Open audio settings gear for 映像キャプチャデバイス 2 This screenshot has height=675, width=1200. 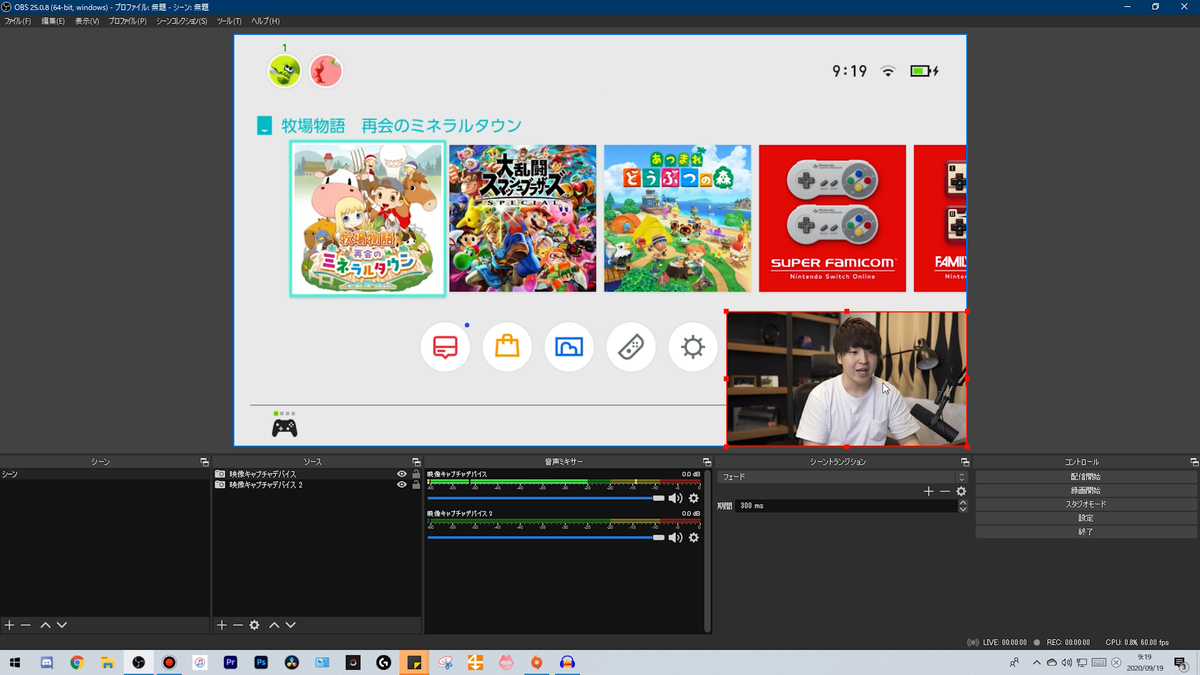[693, 537]
